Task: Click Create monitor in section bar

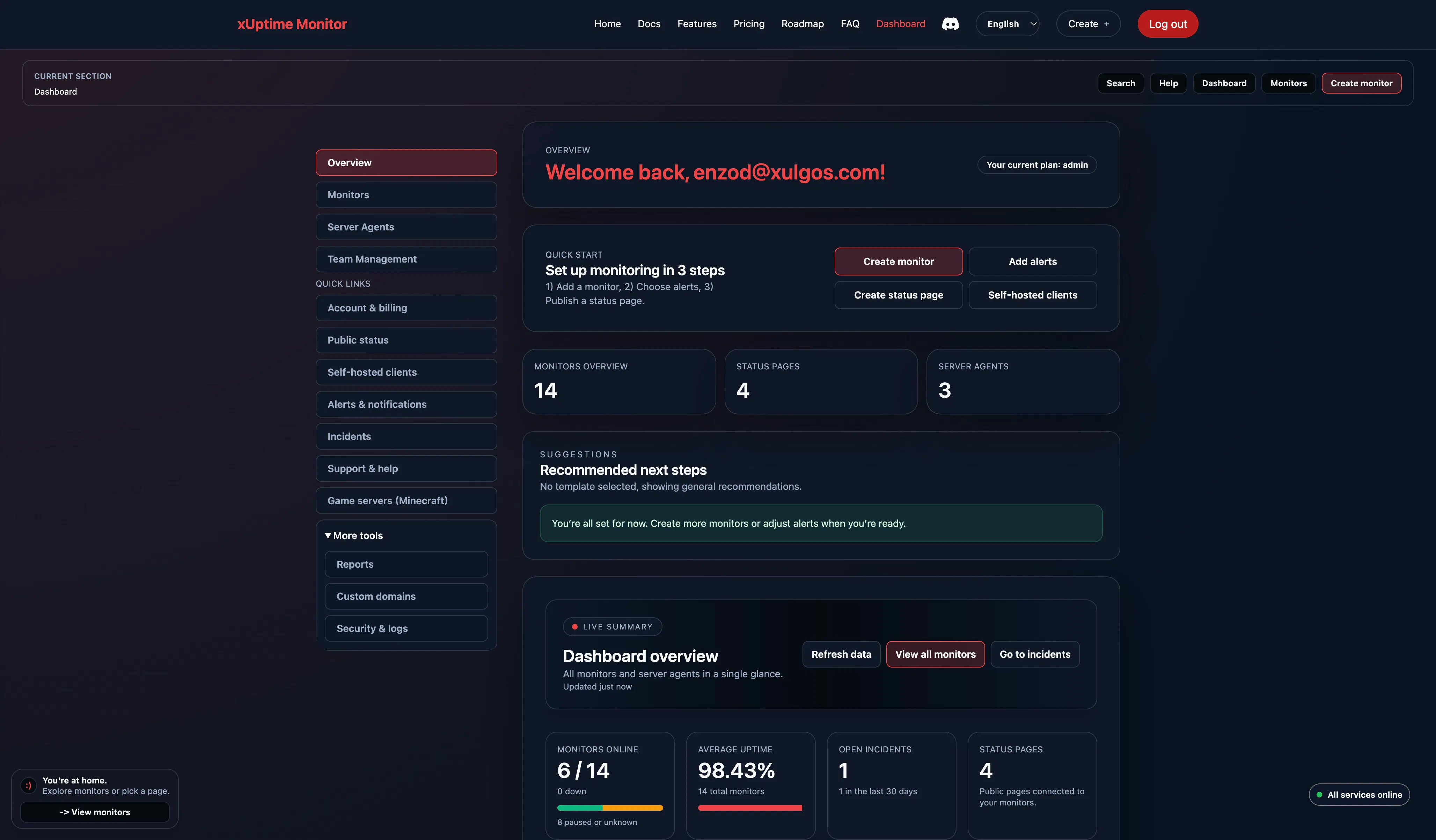Action: coord(1361,83)
